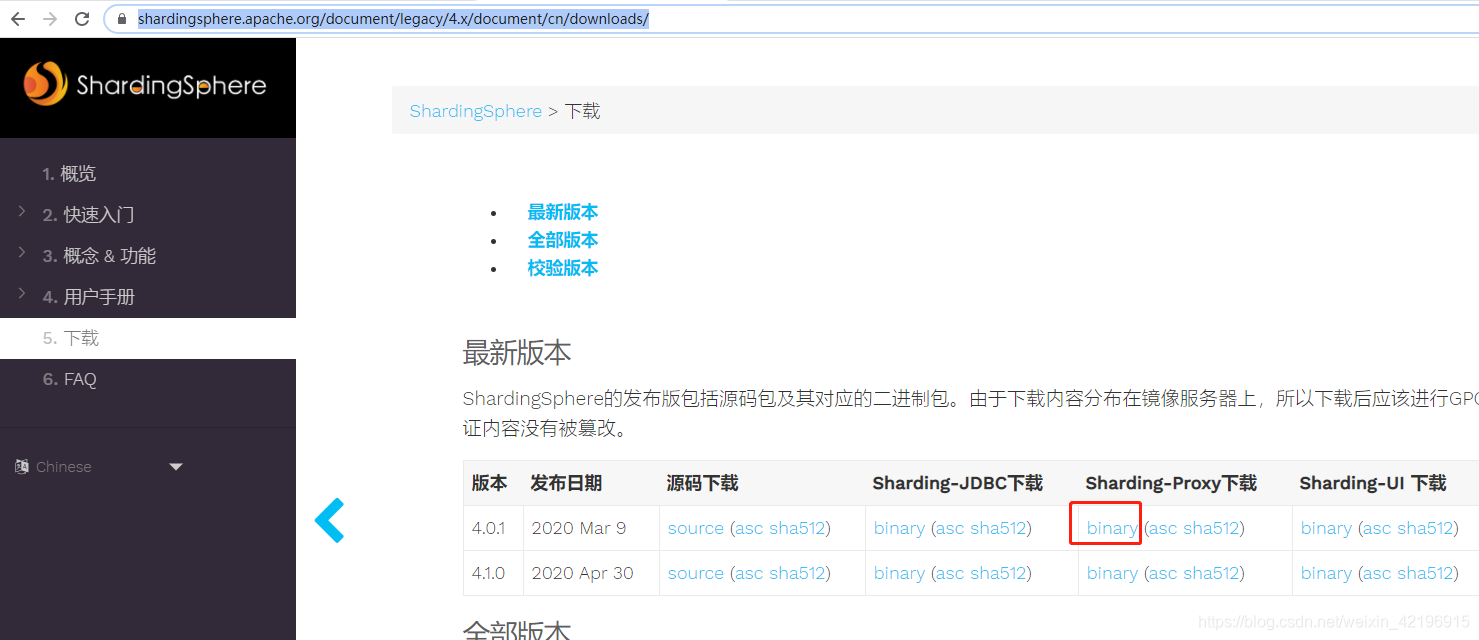Download 4.0.1 source package
Screen dimensions: 1479x640
695,528
